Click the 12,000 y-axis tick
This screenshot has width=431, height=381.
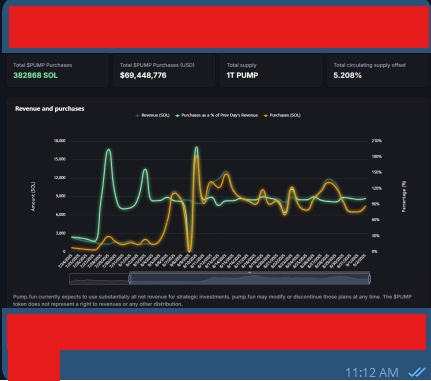tap(60, 178)
